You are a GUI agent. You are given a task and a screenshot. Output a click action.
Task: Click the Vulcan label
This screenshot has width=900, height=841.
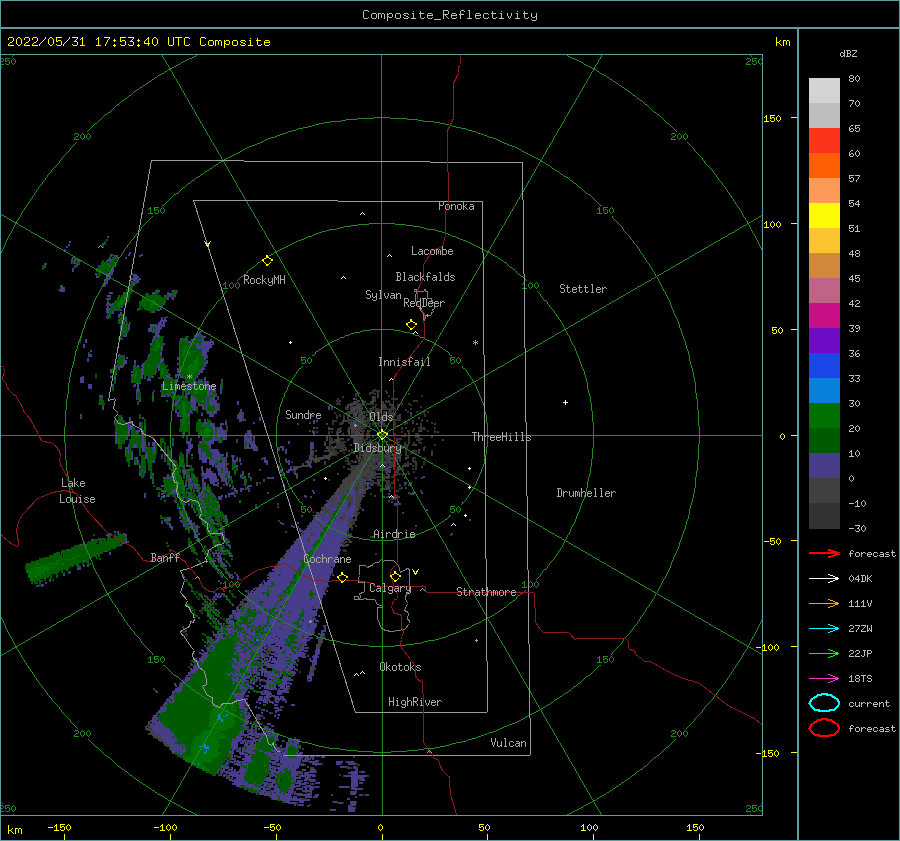(508, 743)
